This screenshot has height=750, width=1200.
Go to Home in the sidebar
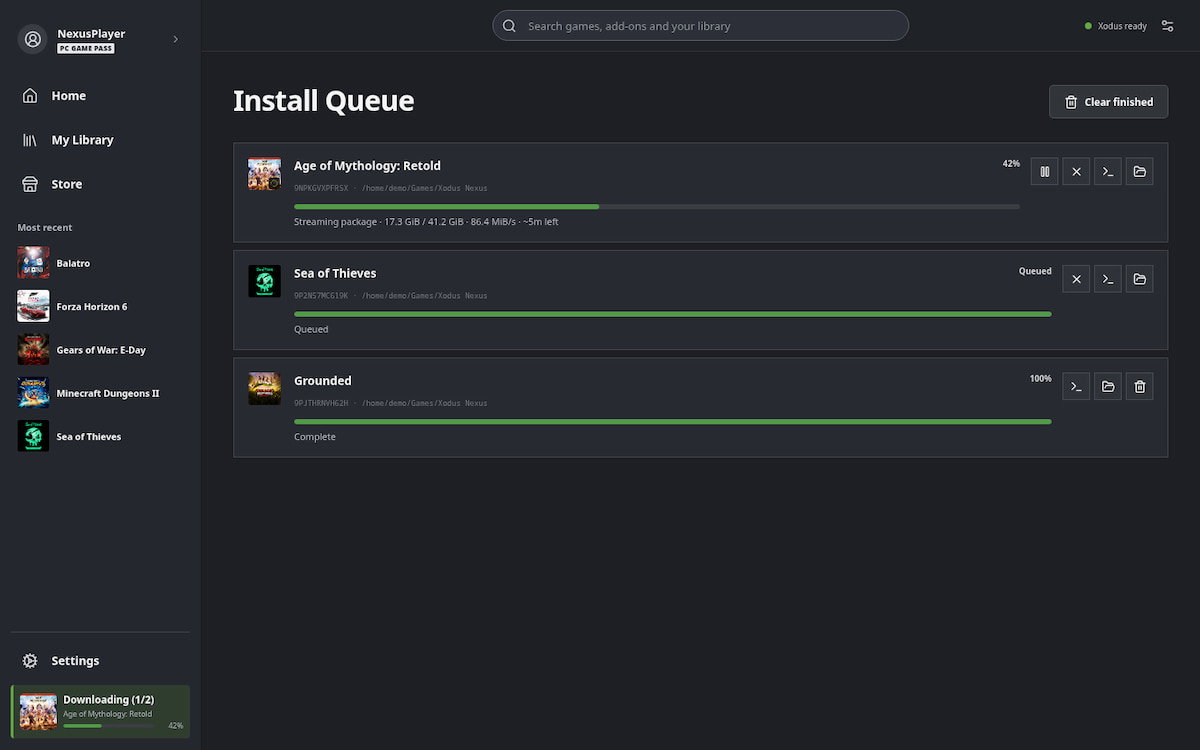(100, 96)
